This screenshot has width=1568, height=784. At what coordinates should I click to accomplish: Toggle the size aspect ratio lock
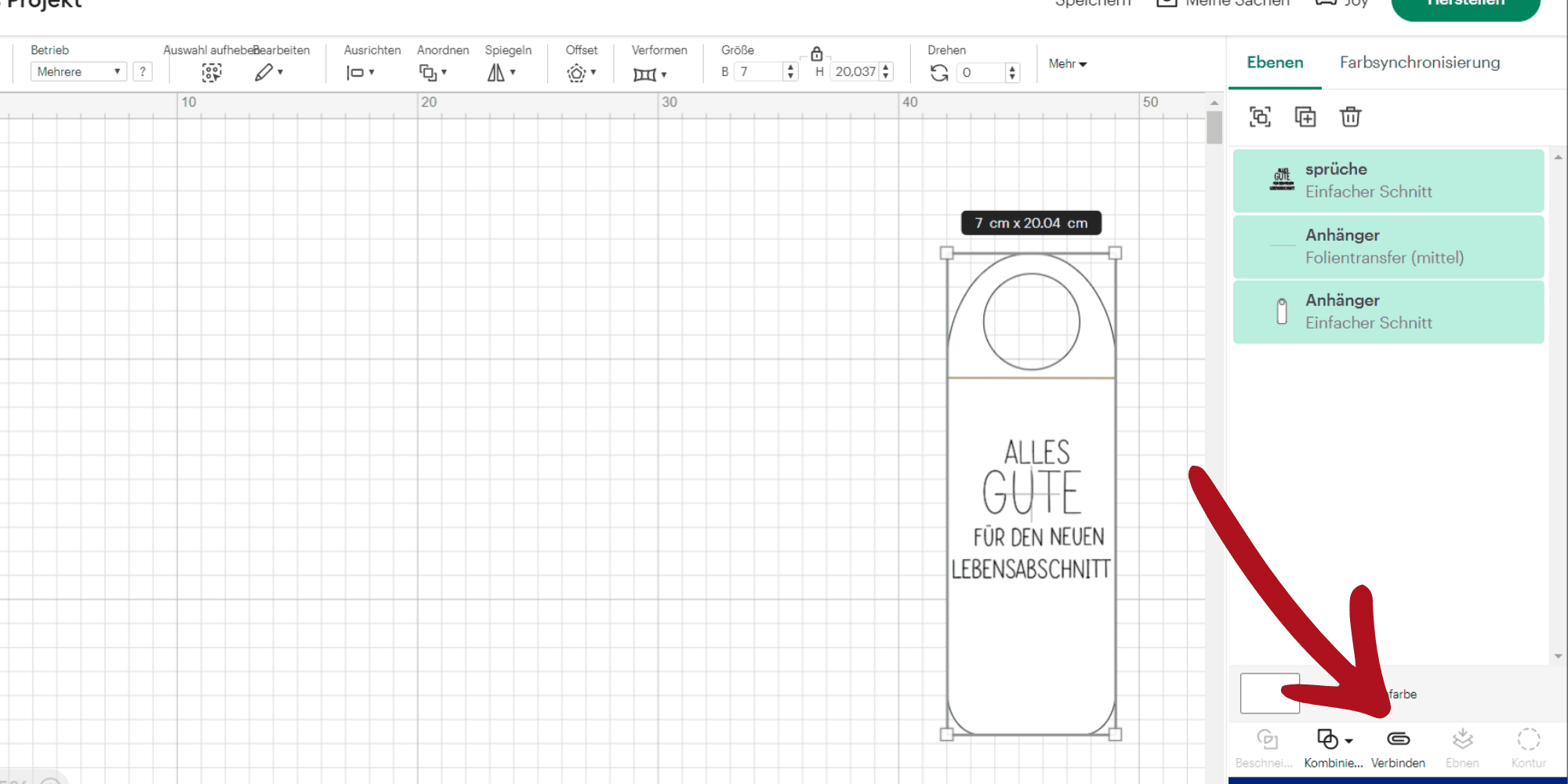(816, 54)
